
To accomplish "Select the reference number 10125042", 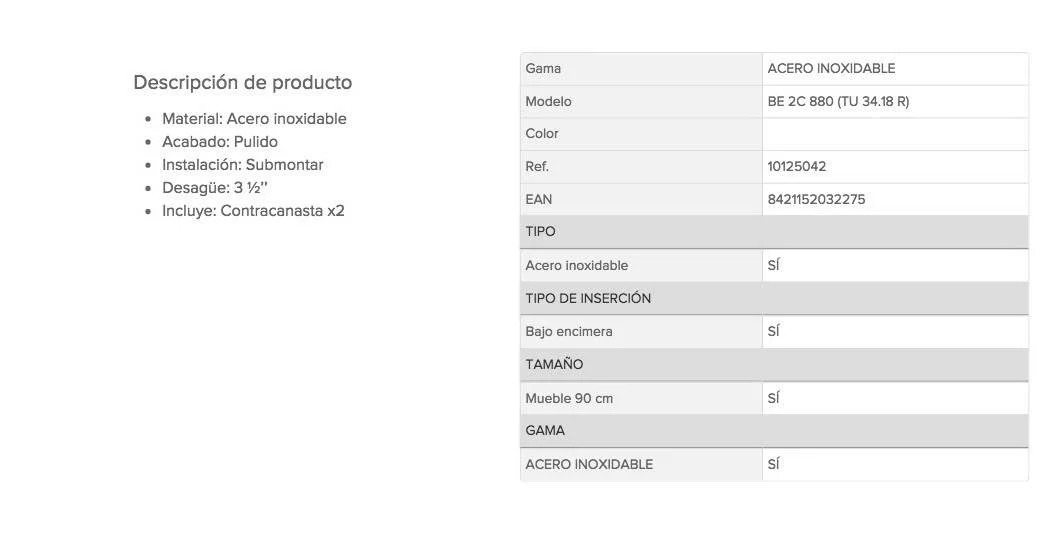I will pos(797,167).
